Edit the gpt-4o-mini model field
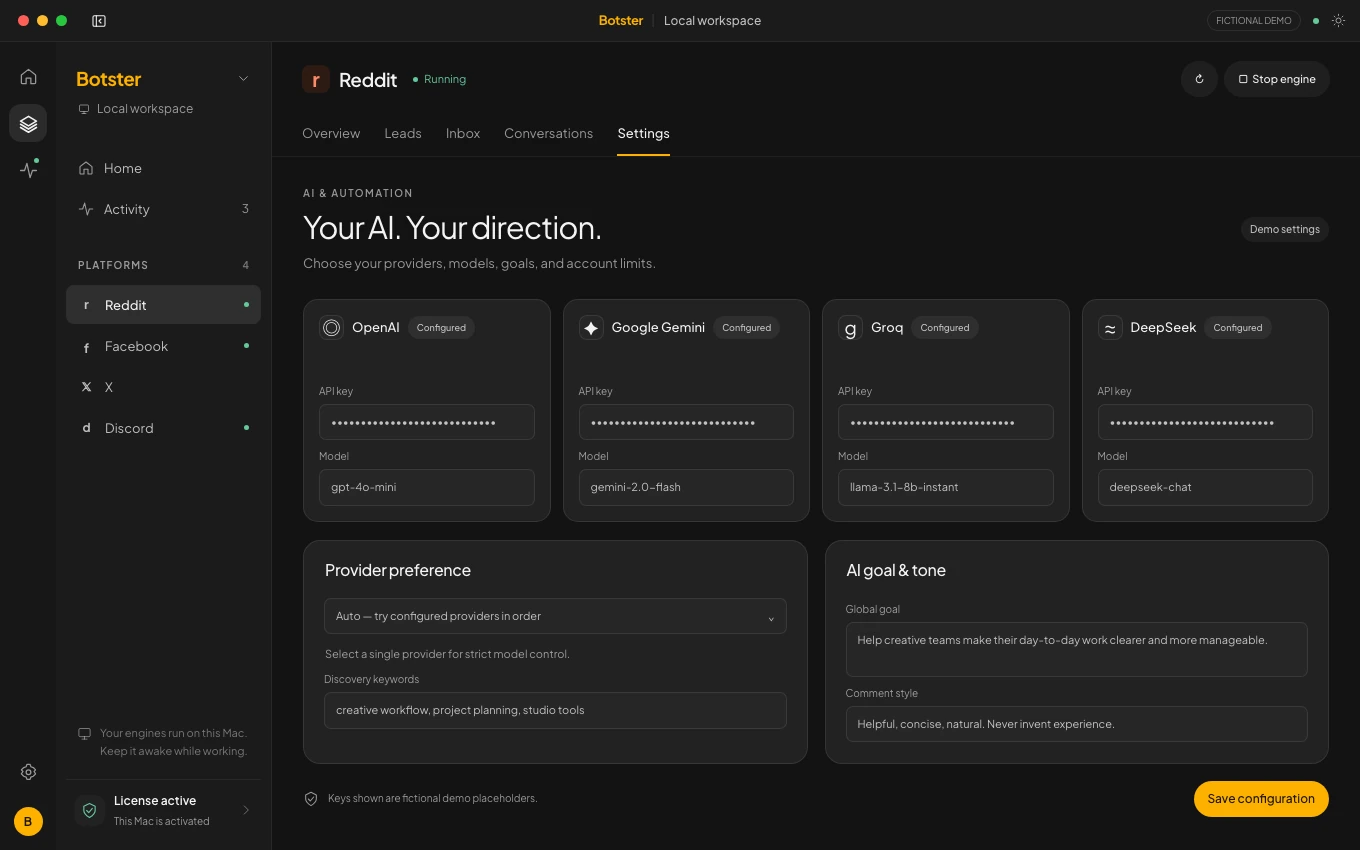This screenshot has height=850, width=1360. point(427,487)
